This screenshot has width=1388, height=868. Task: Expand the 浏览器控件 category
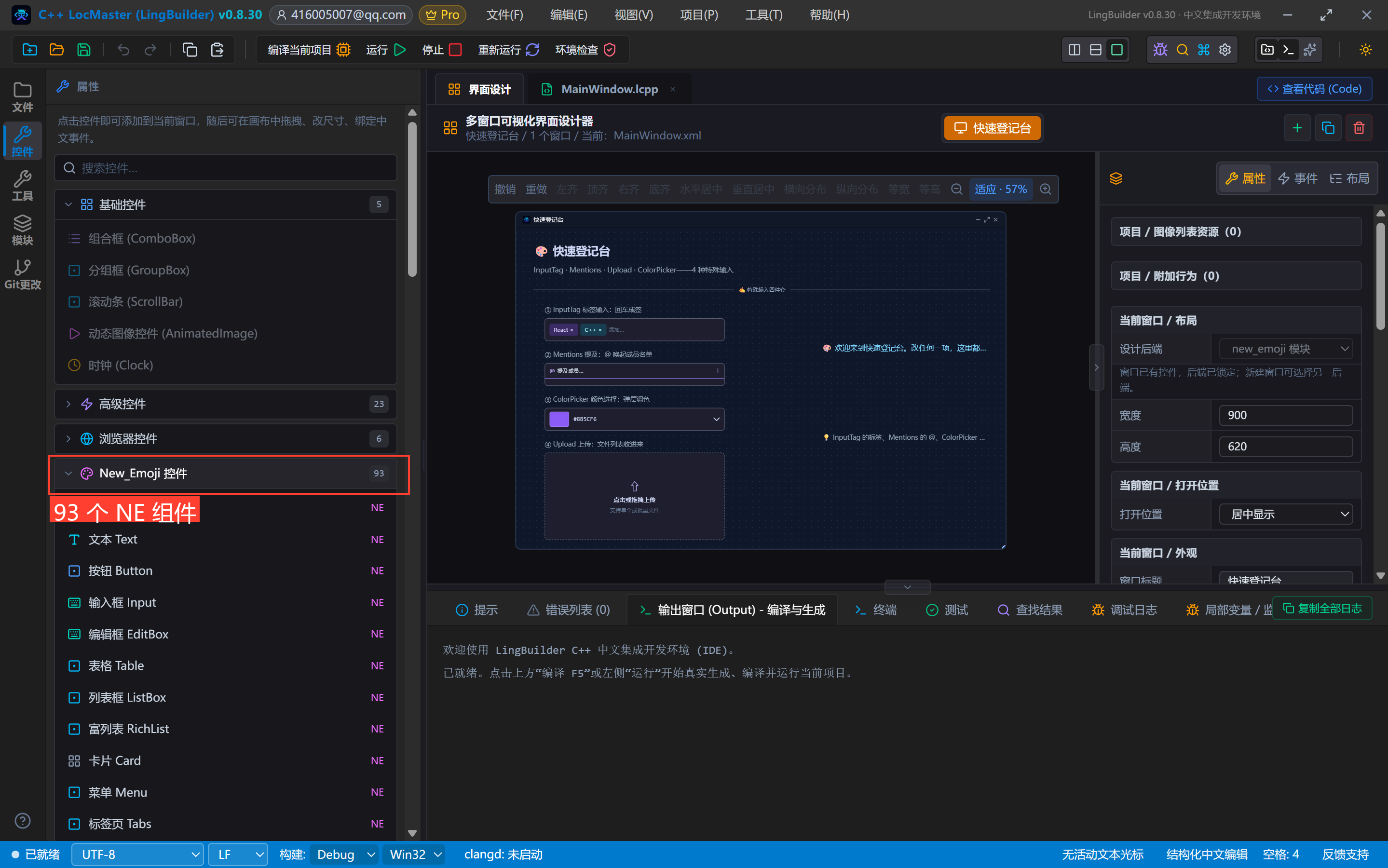pyautogui.click(x=226, y=439)
